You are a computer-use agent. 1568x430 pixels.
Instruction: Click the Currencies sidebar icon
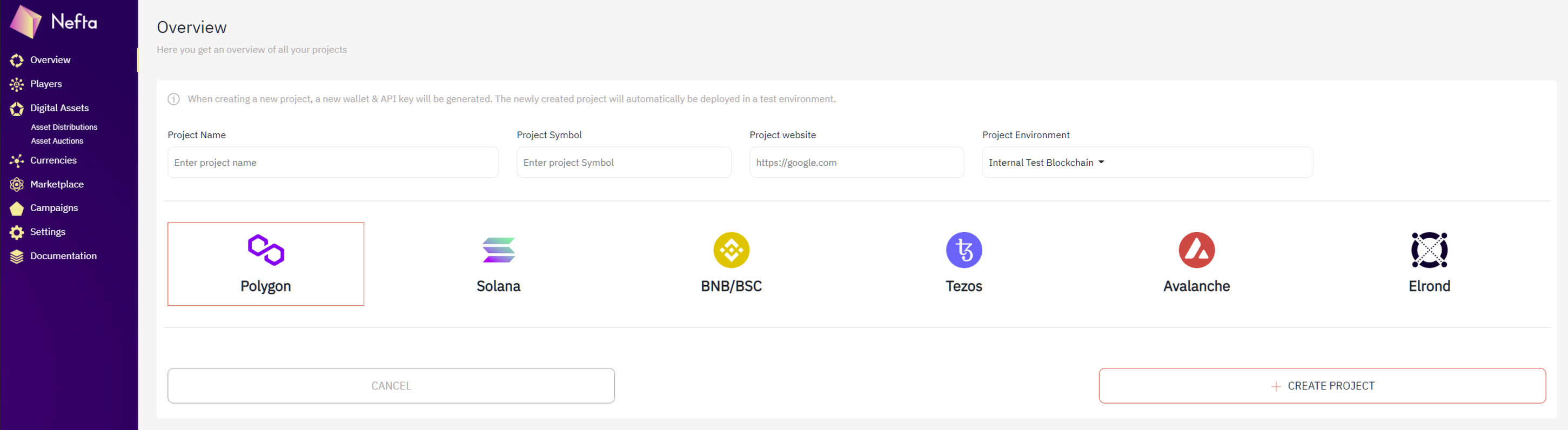(17, 160)
